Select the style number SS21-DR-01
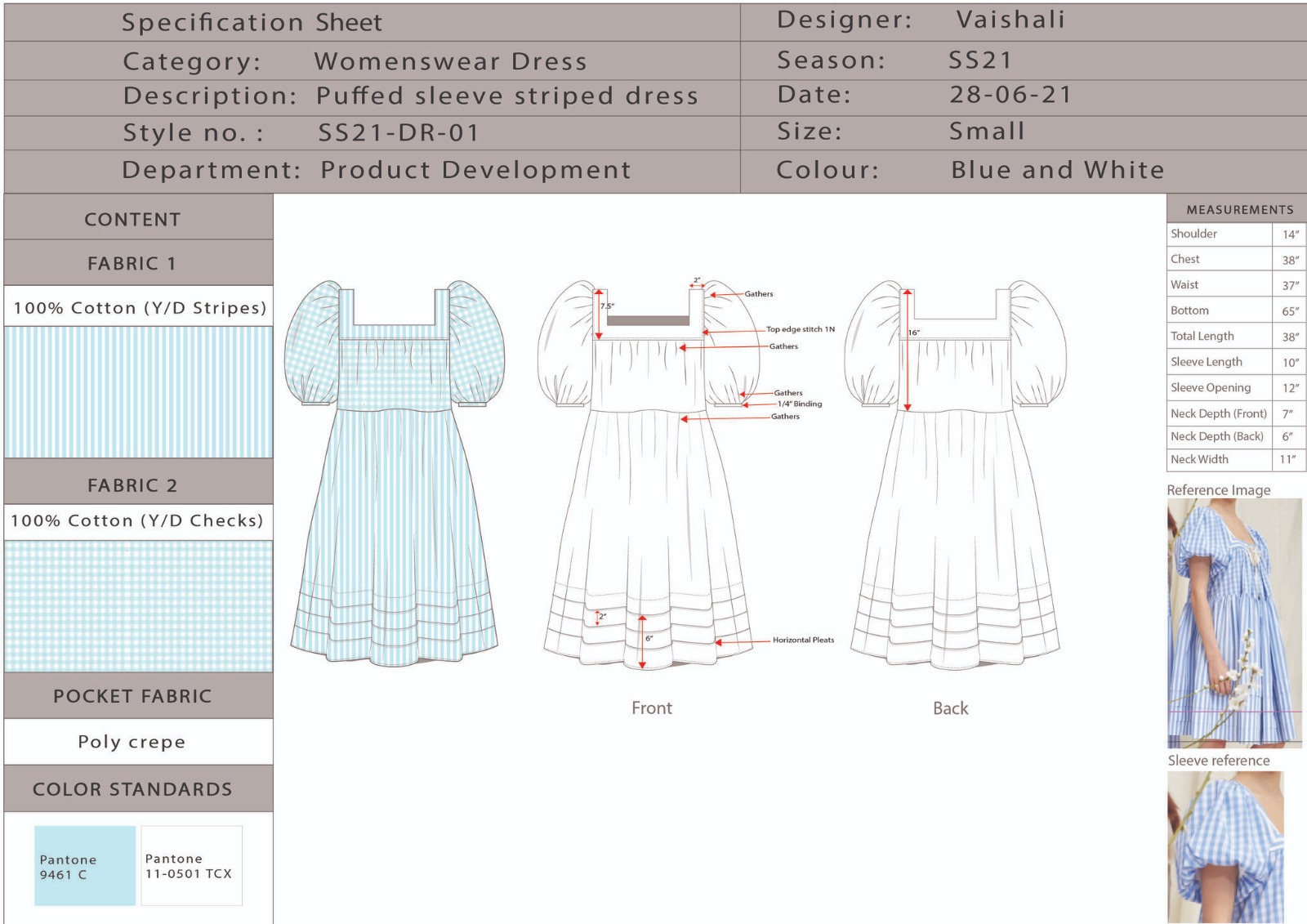Viewport: 1307px width, 924px height. pos(398,132)
